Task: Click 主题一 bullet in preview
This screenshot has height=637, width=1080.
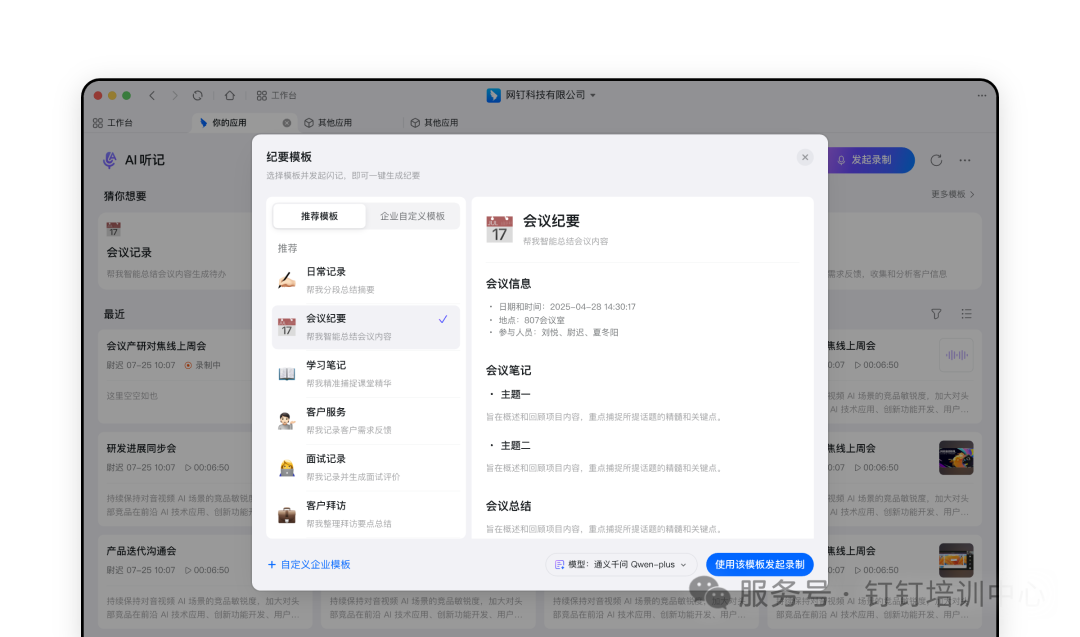Action: tap(510, 395)
